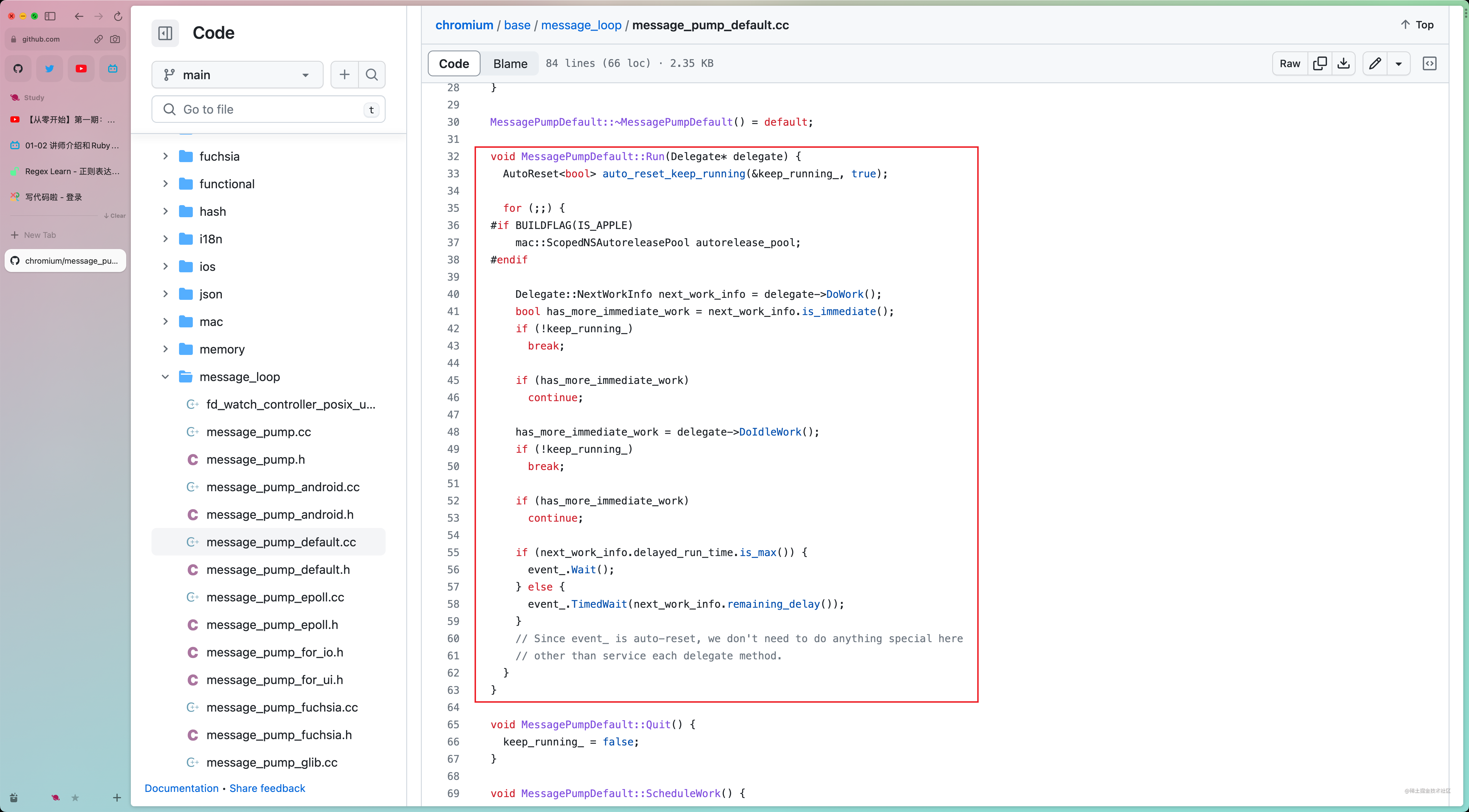
Task: Jump to Top of file
Action: (x=1417, y=24)
